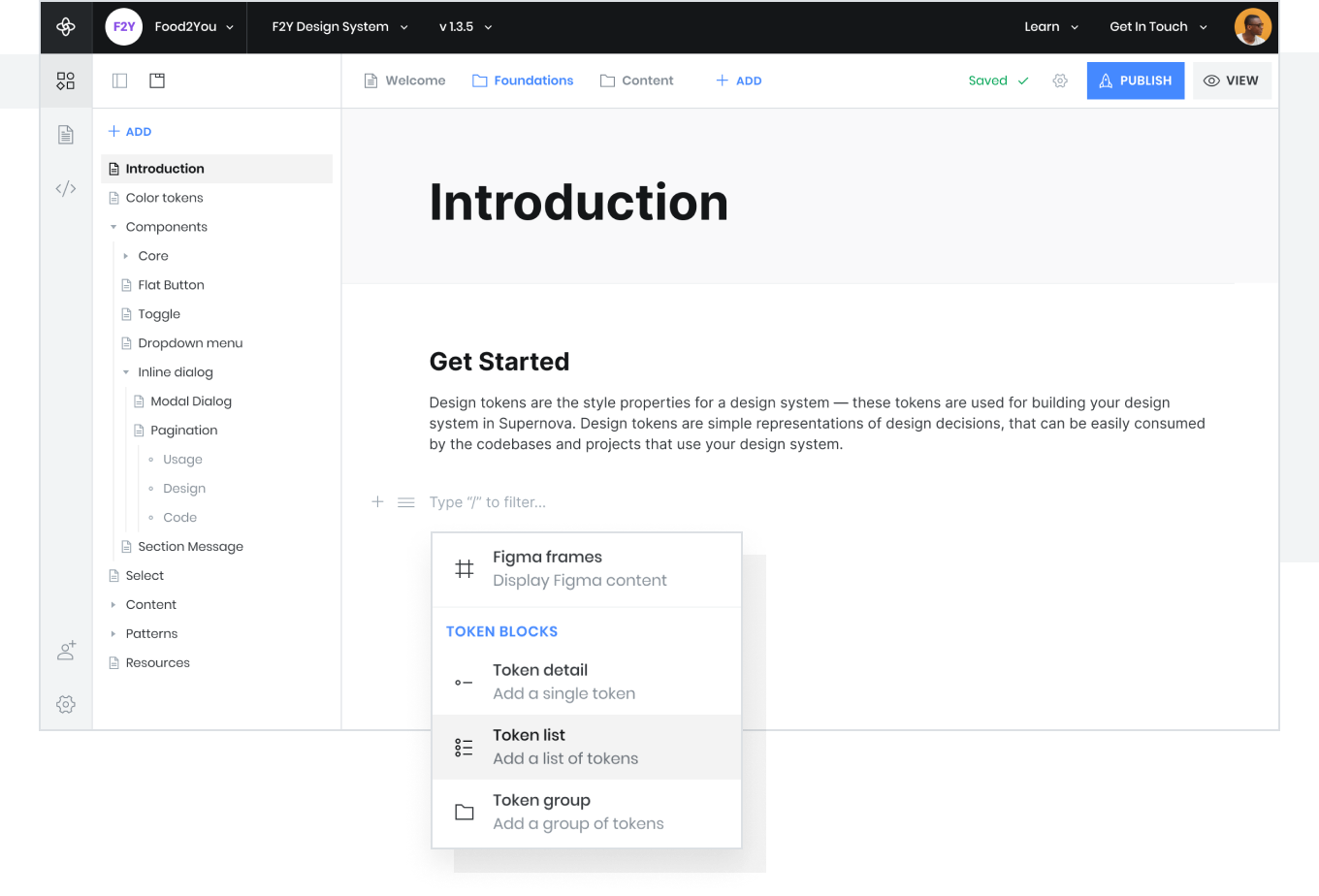
Task: Click the split-pane layout icon in toolbar
Action: [119, 80]
